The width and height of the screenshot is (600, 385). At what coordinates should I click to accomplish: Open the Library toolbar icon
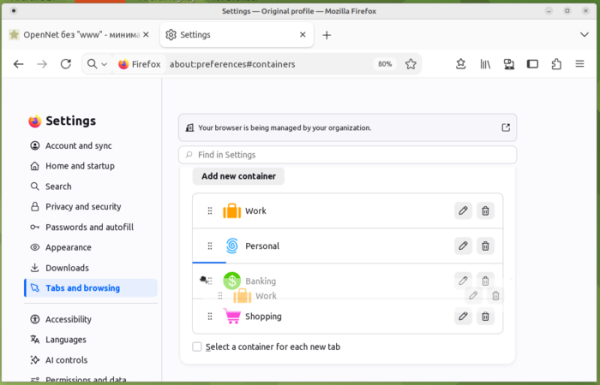point(485,64)
